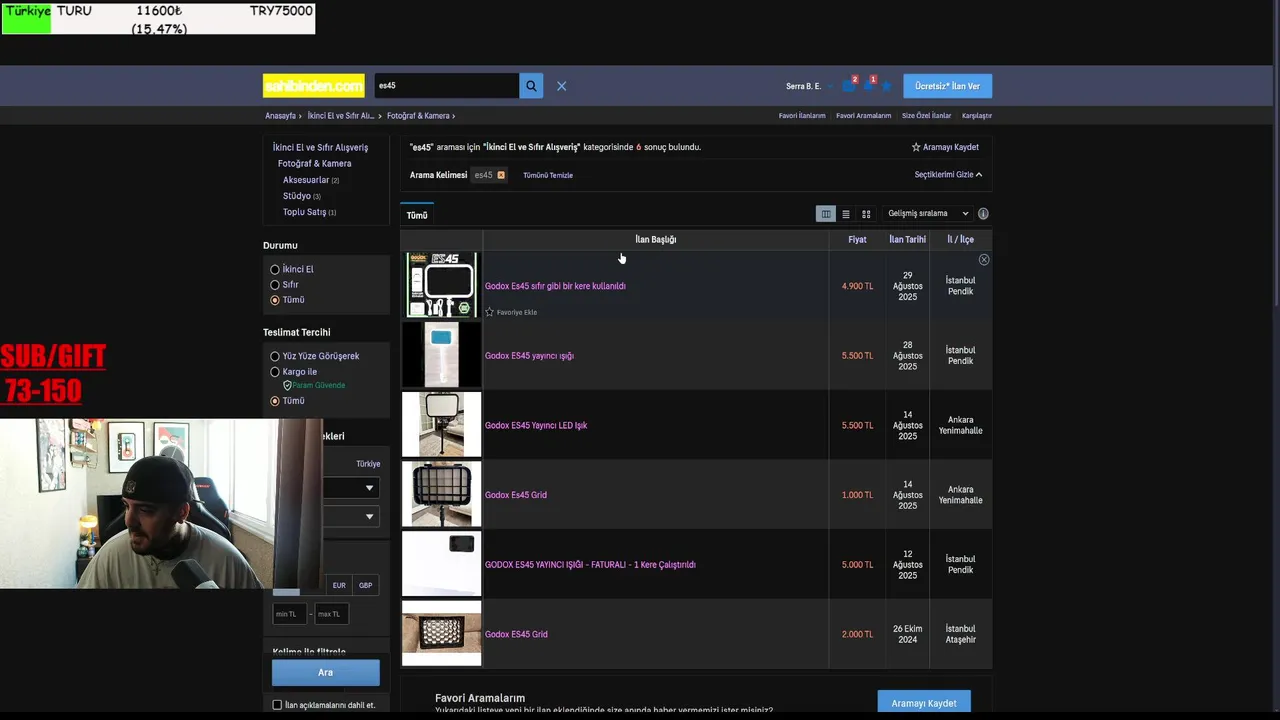Select the Tümü results tab
1280x720 pixels.
point(417,215)
